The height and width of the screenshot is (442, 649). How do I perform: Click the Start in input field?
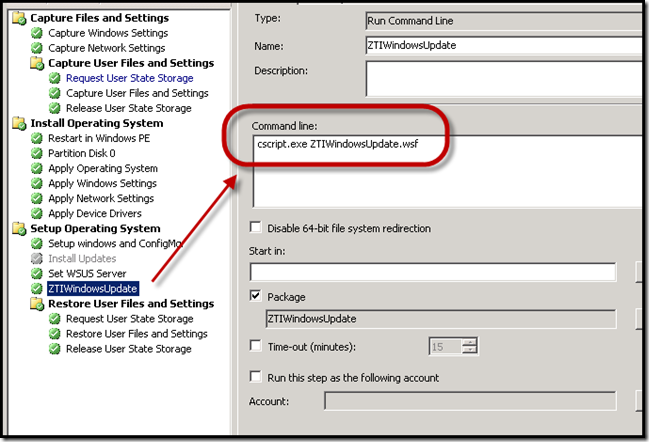click(x=433, y=272)
